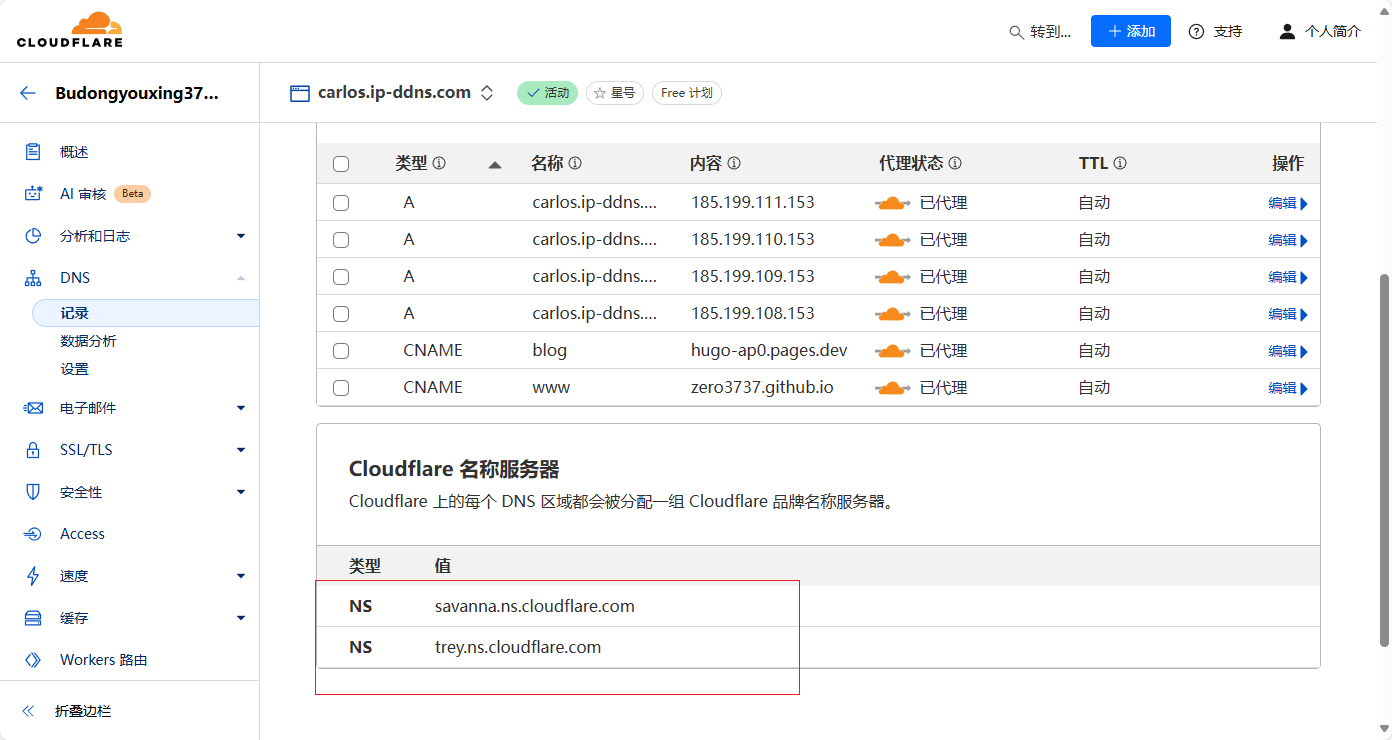Click the proxy cloud icon for 185.199.111.153
Viewport: 1392px width, 740px height.
(x=892, y=203)
